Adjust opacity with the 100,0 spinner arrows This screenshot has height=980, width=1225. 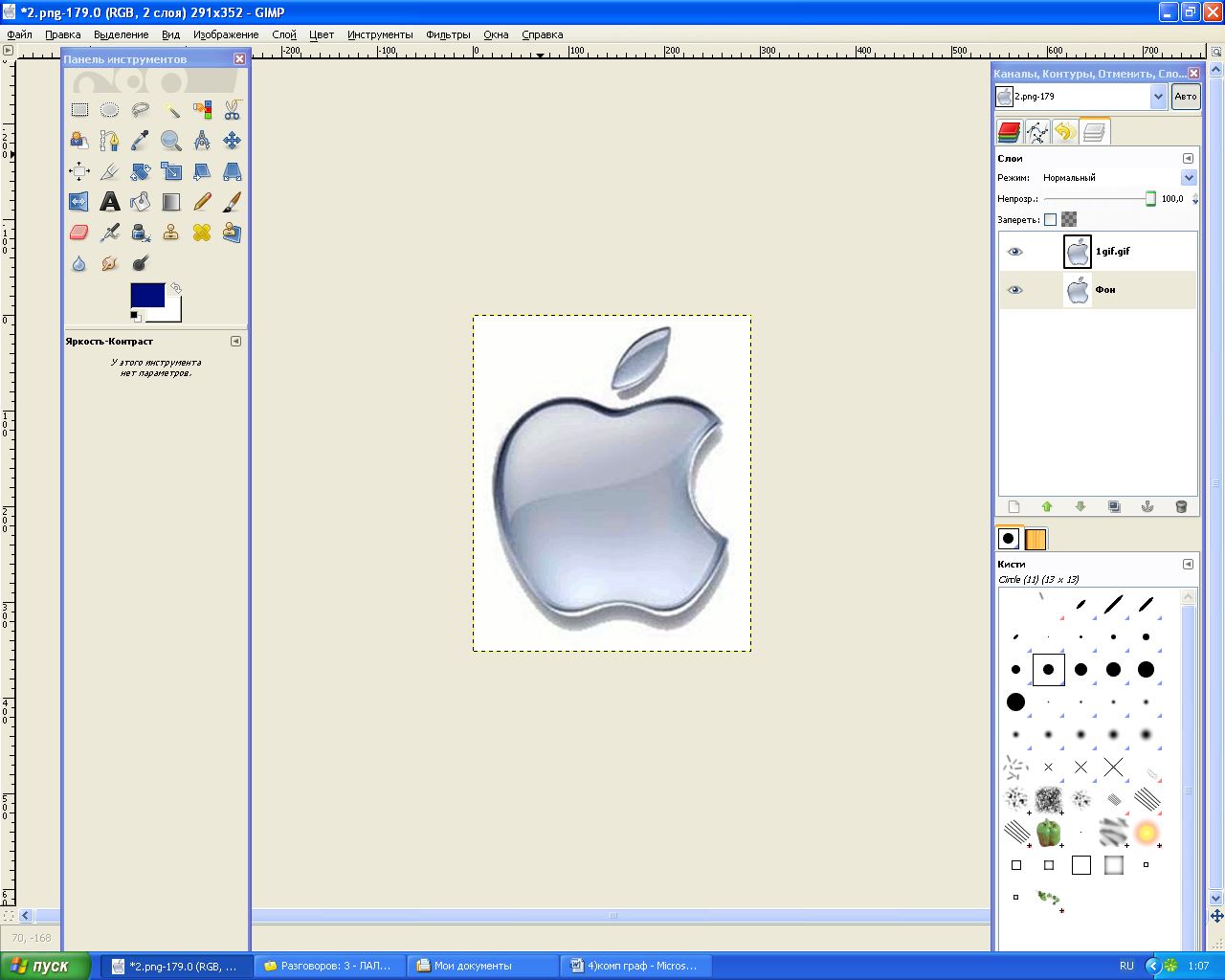1194,199
